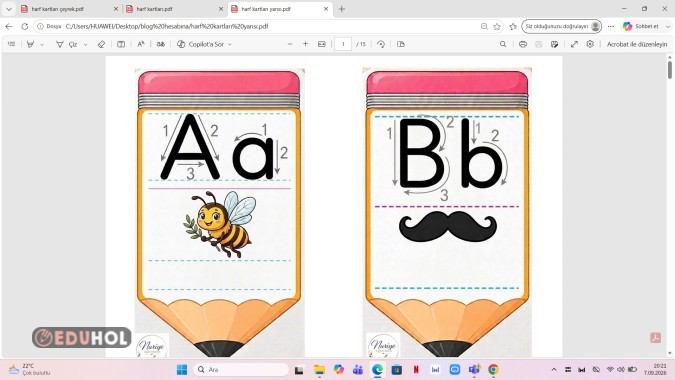Image resolution: width=675 pixels, height=380 pixels.
Task: Click the taskbar Wi-Fi network icon
Action: [x=610, y=370]
